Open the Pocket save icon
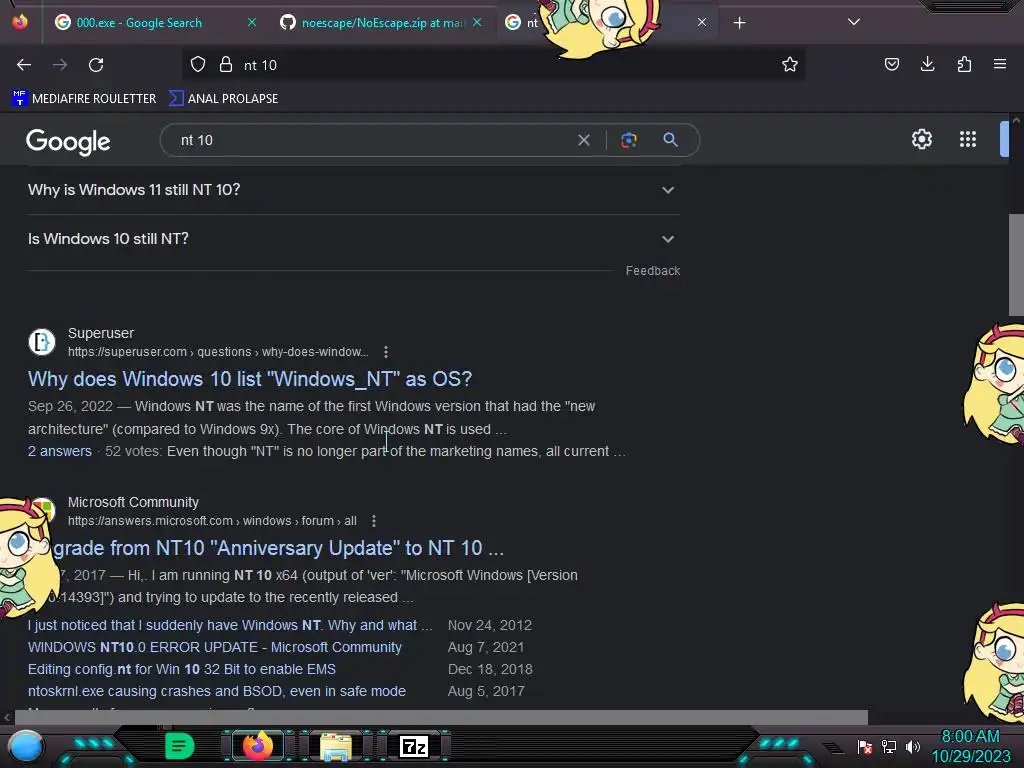This screenshot has height=768, width=1024. click(x=891, y=64)
